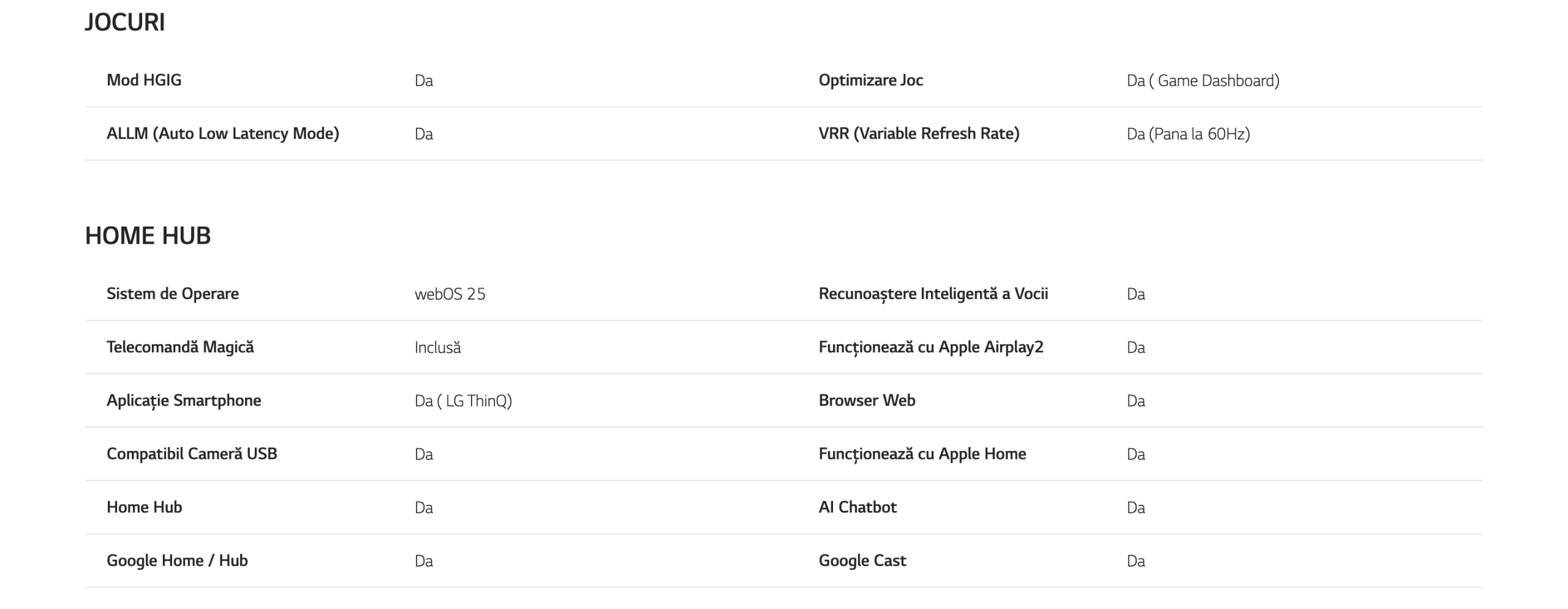The image size is (1568, 609).
Task: Click the ALLM (Auto Low Latency Mode) label
Action: pos(222,134)
